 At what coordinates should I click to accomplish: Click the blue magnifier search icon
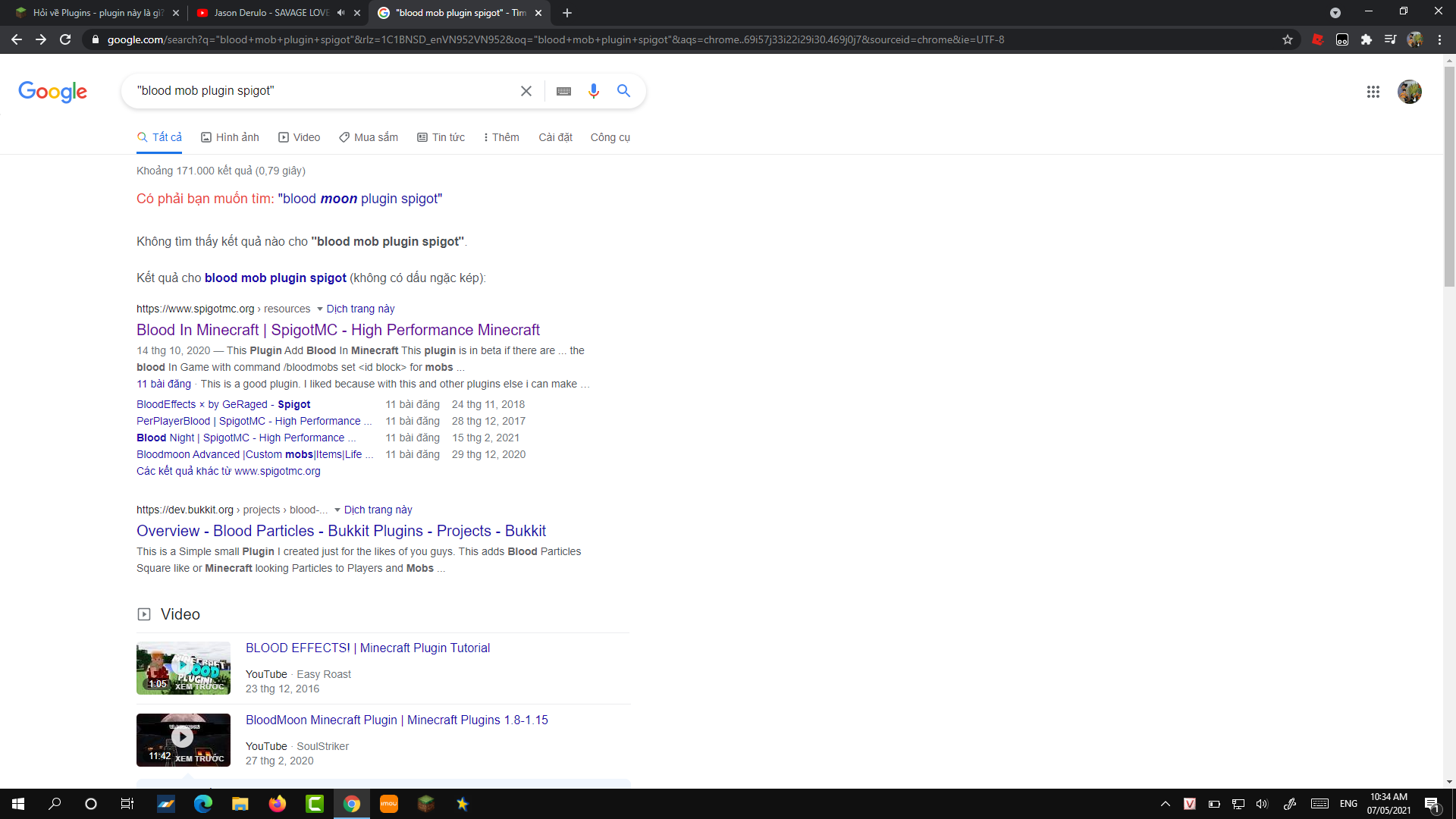tap(623, 91)
